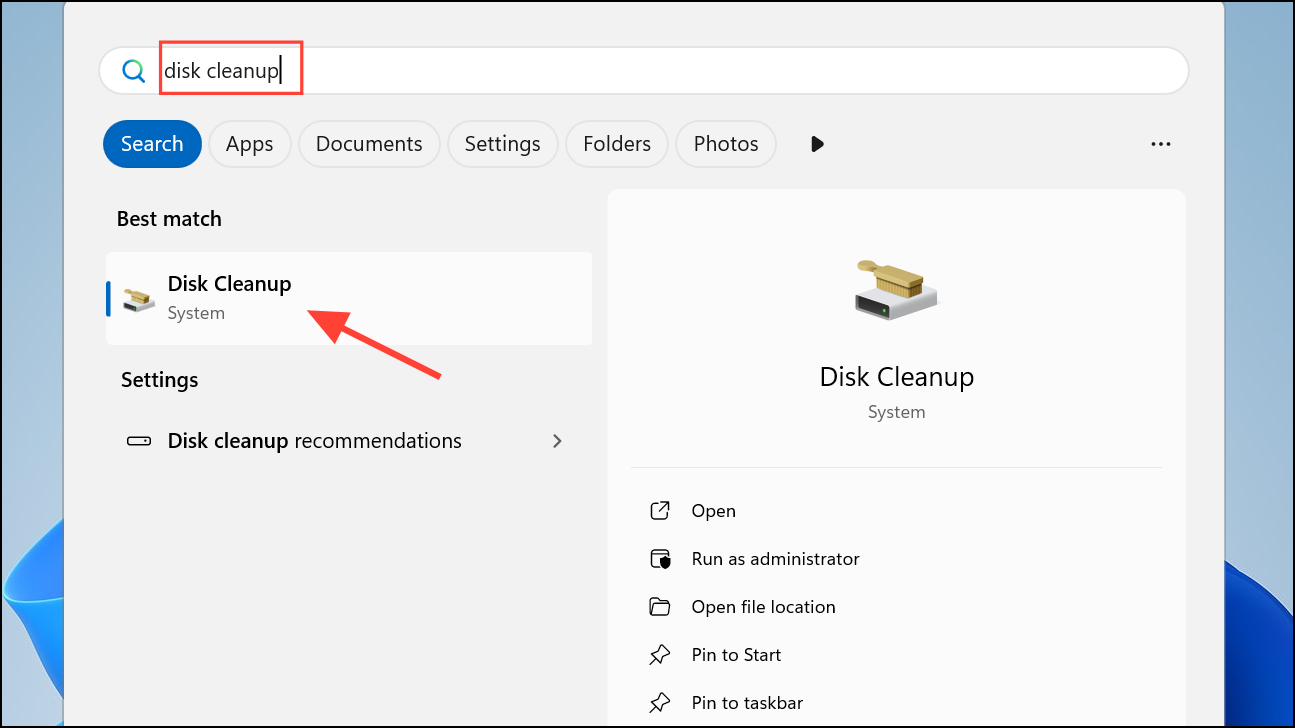Click the search magnifier icon
This screenshot has width=1295, height=728.
click(133, 70)
